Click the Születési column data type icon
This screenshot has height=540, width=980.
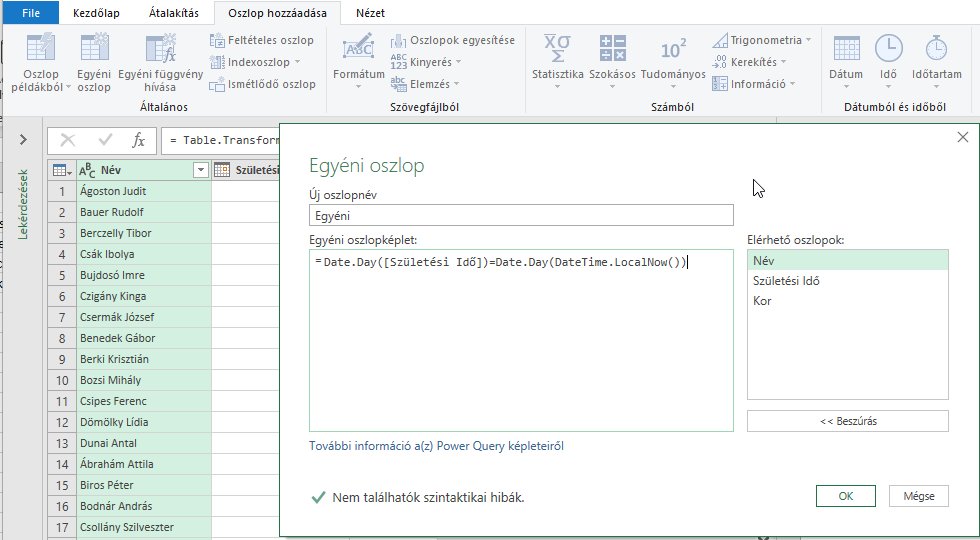coord(221,169)
